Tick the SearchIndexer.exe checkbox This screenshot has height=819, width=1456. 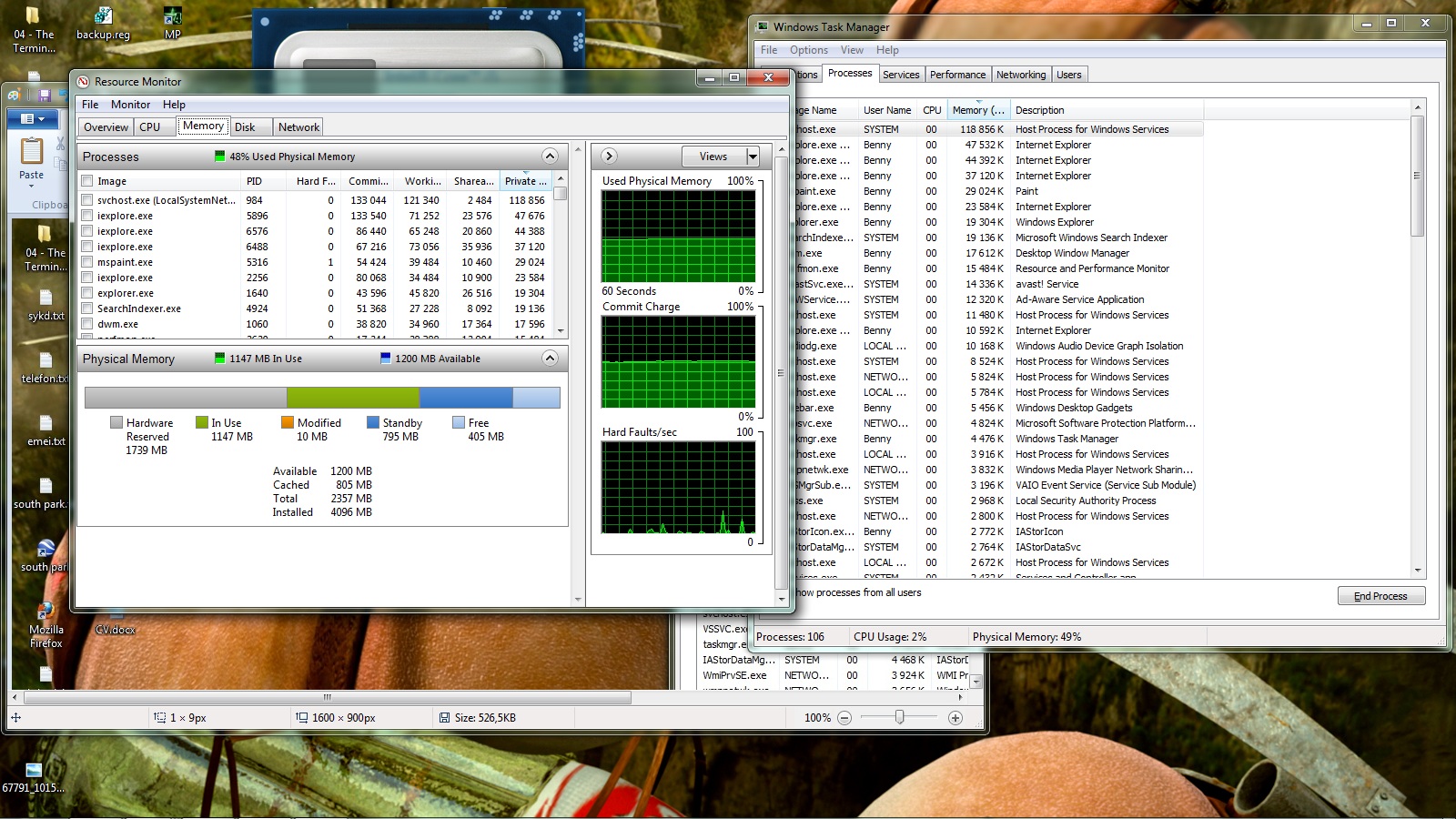[x=87, y=308]
